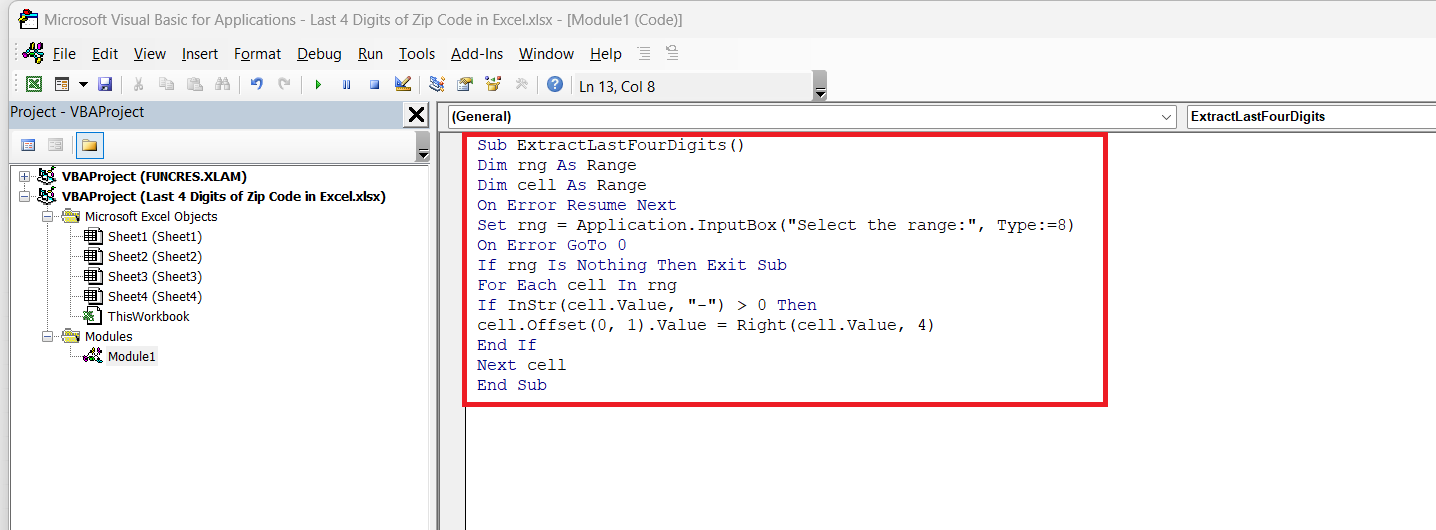This screenshot has width=1436, height=530.
Task: Click the Reset stop square icon
Action: click(374, 85)
